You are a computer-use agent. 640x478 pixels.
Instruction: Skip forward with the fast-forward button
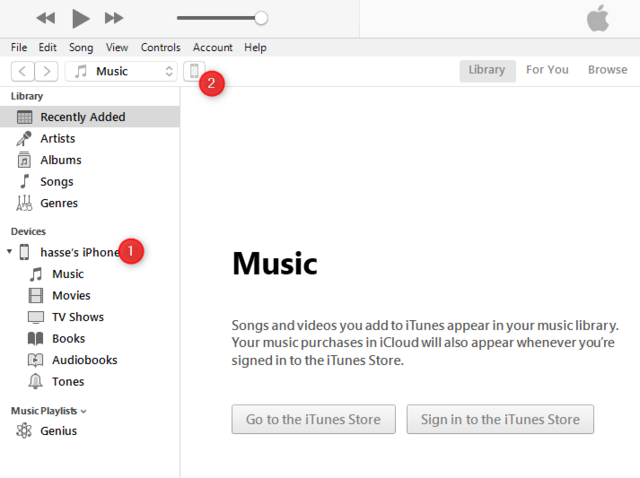tap(114, 18)
